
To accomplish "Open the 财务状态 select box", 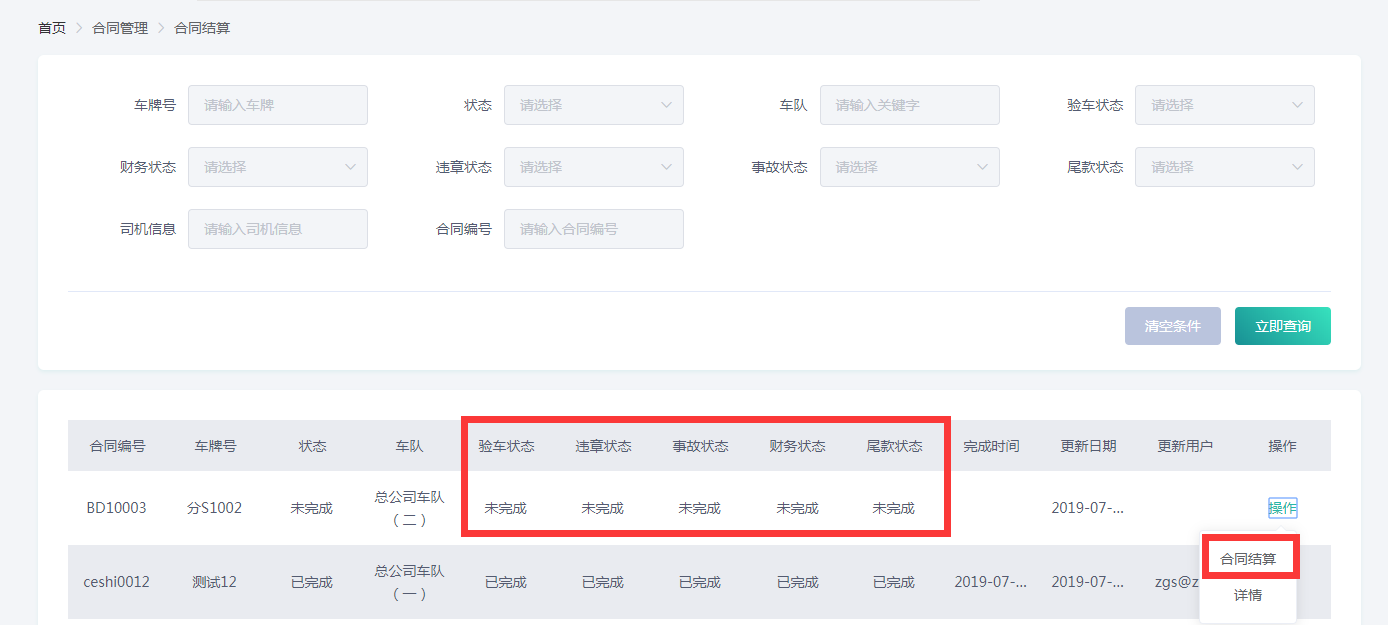I will click(277, 167).
